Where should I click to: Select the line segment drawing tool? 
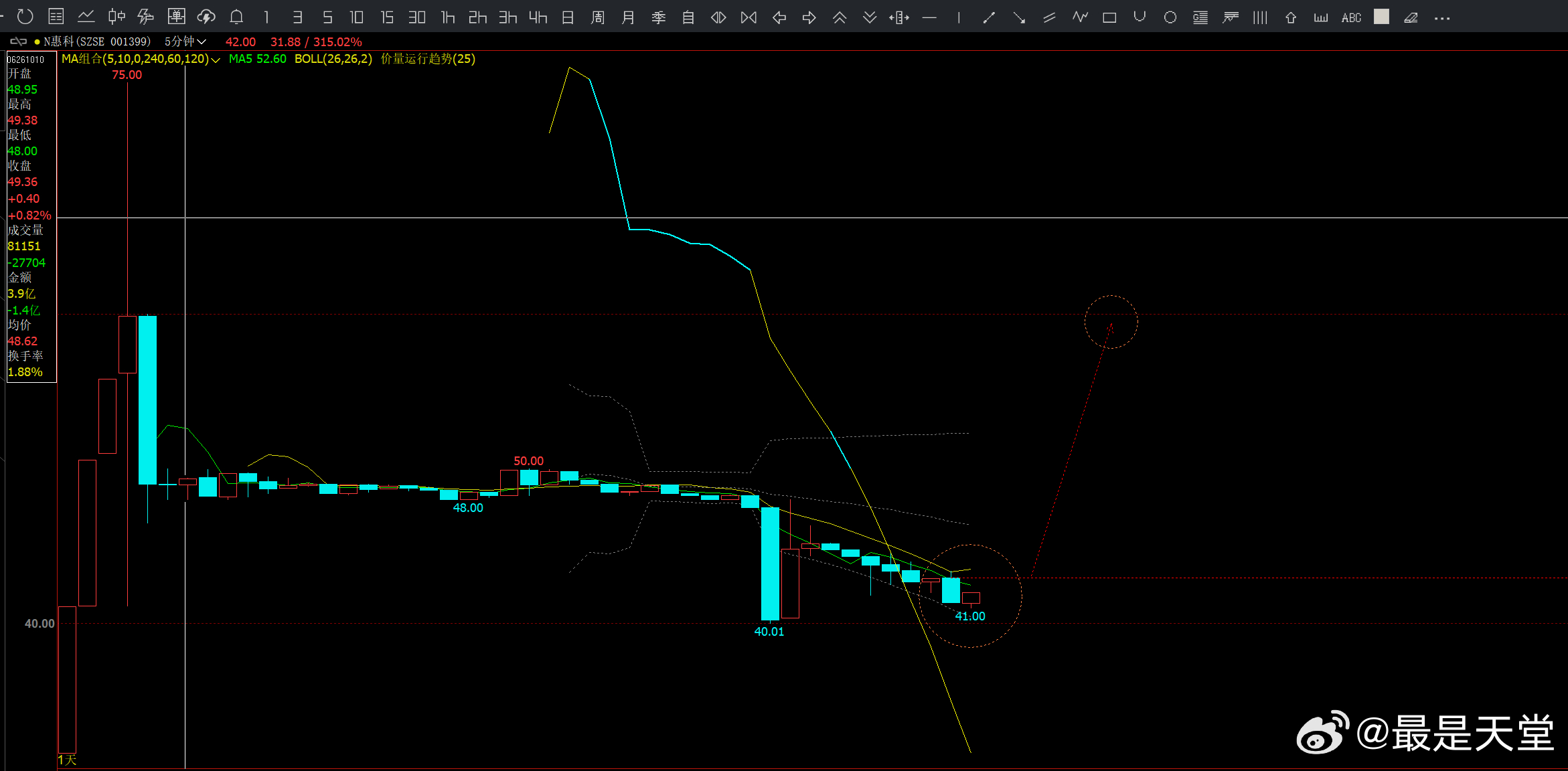(x=989, y=17)
